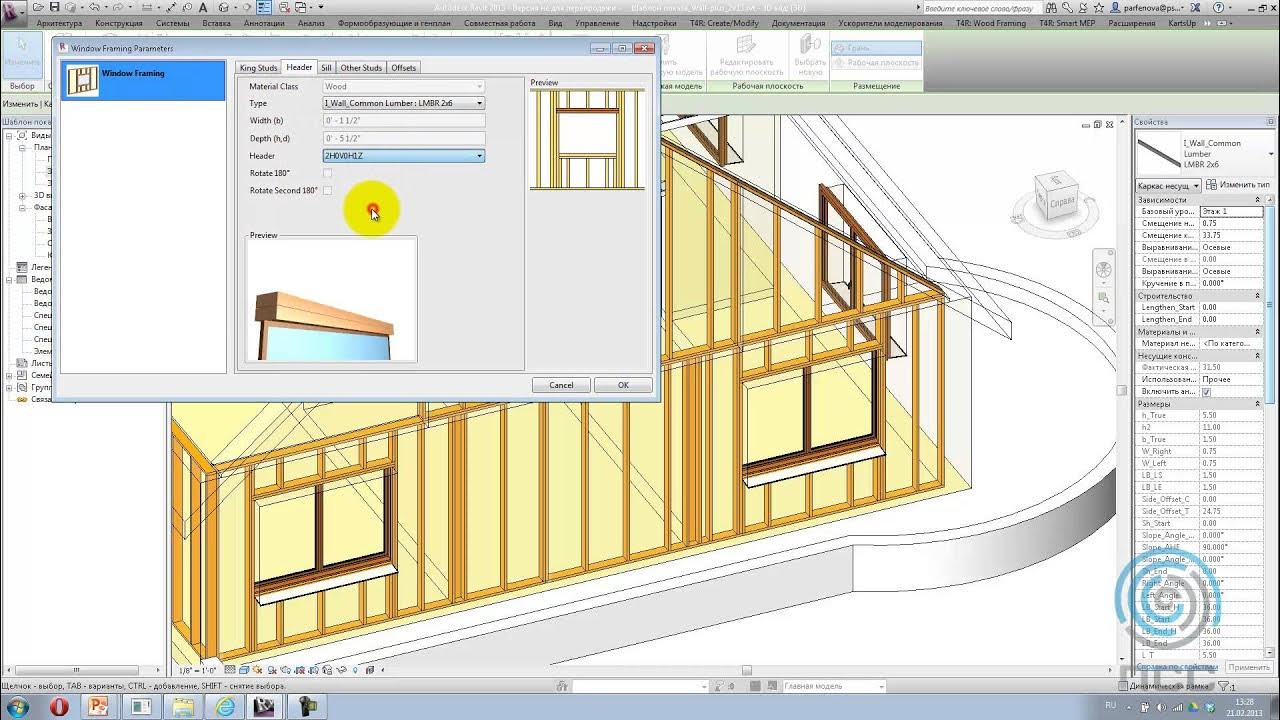Click the Edit Type button in Properties
The image size is (1280, 720).
tap(1237, 185)
